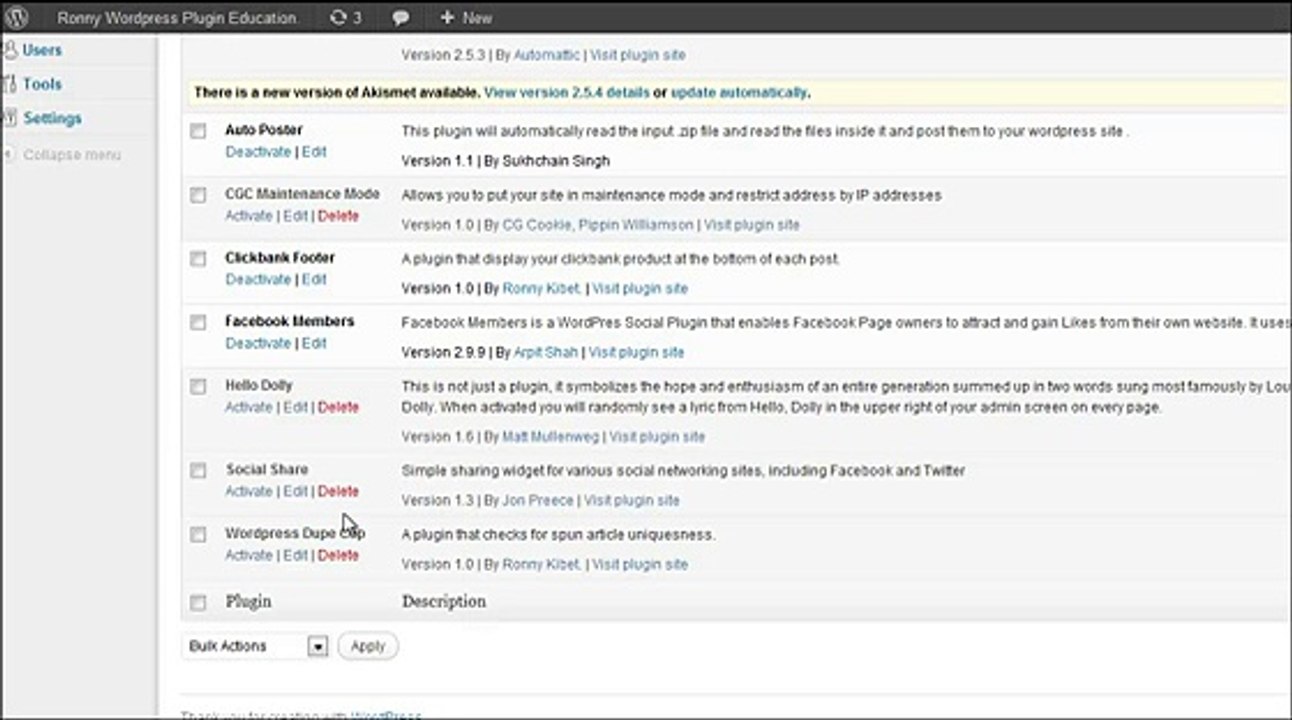Check the Clickbank Footer checkbox
This screenshot has width=1292, height=720.
pos(198,259)
